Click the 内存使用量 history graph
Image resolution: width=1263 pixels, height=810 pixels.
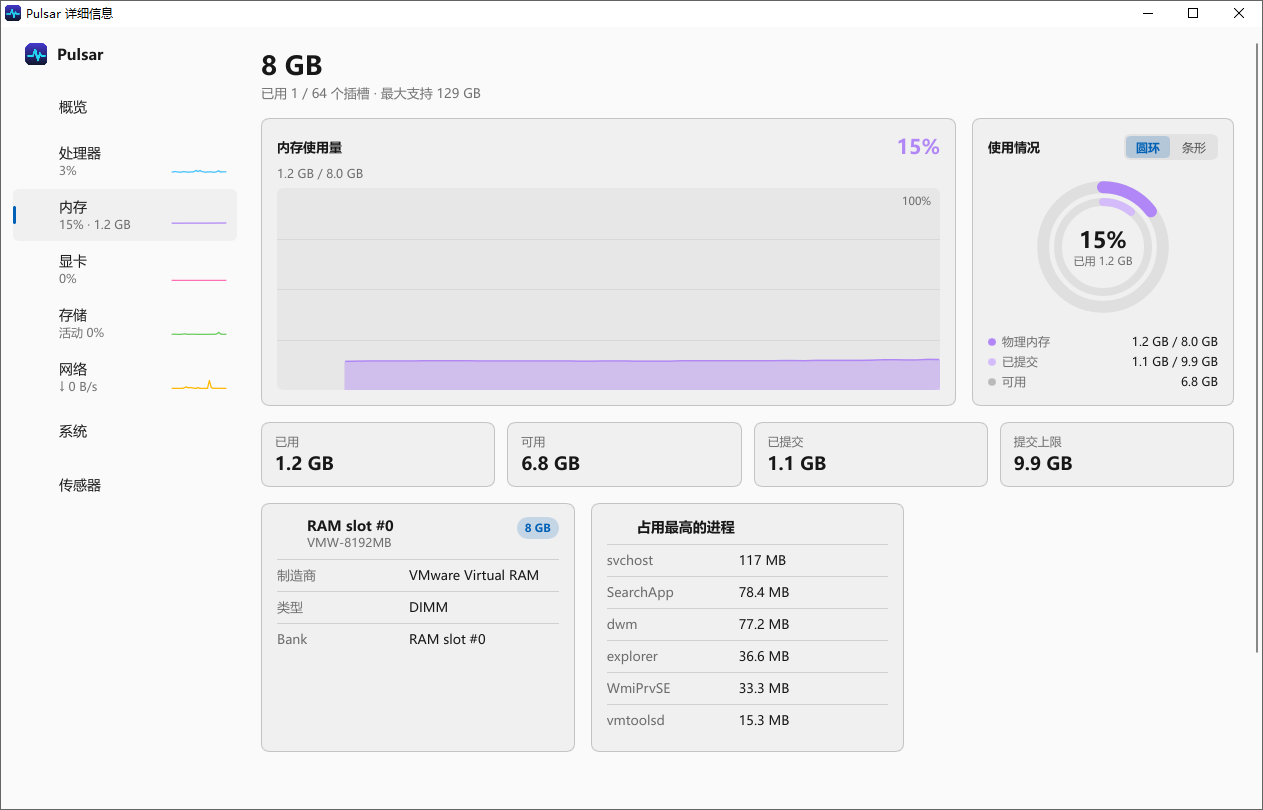pos(608,289)
